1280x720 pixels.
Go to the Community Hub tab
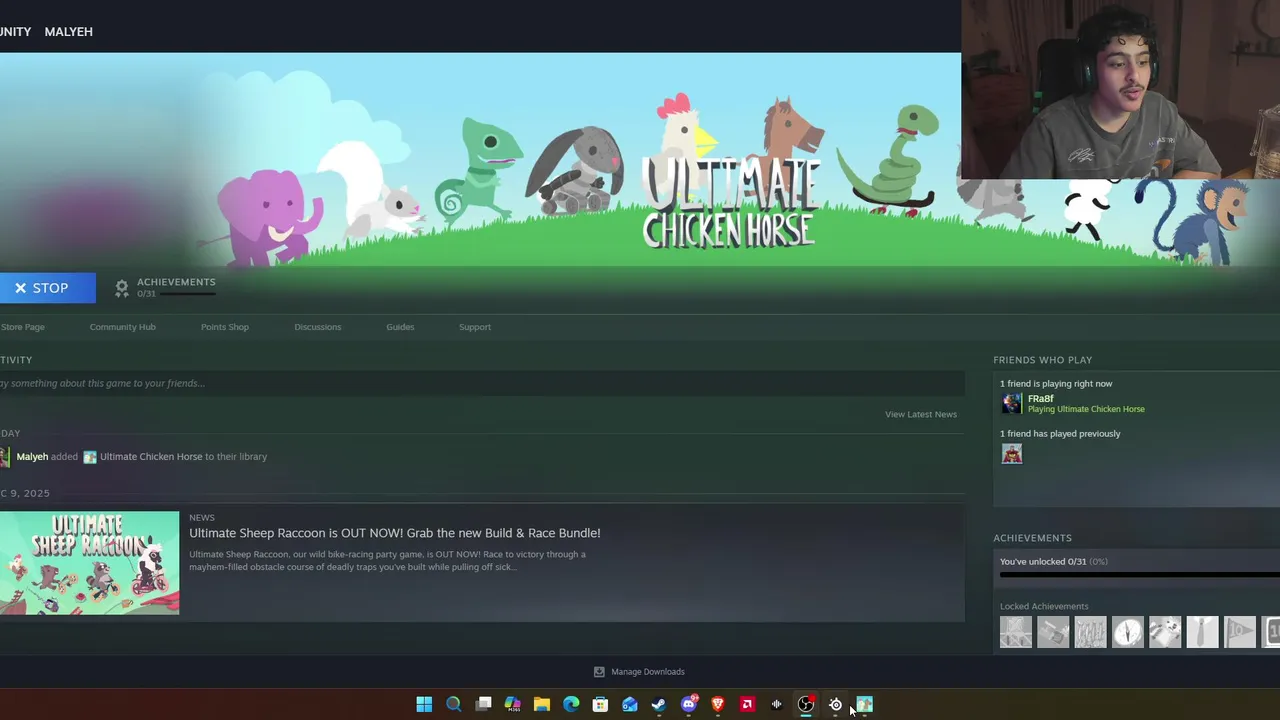point(122,327)
